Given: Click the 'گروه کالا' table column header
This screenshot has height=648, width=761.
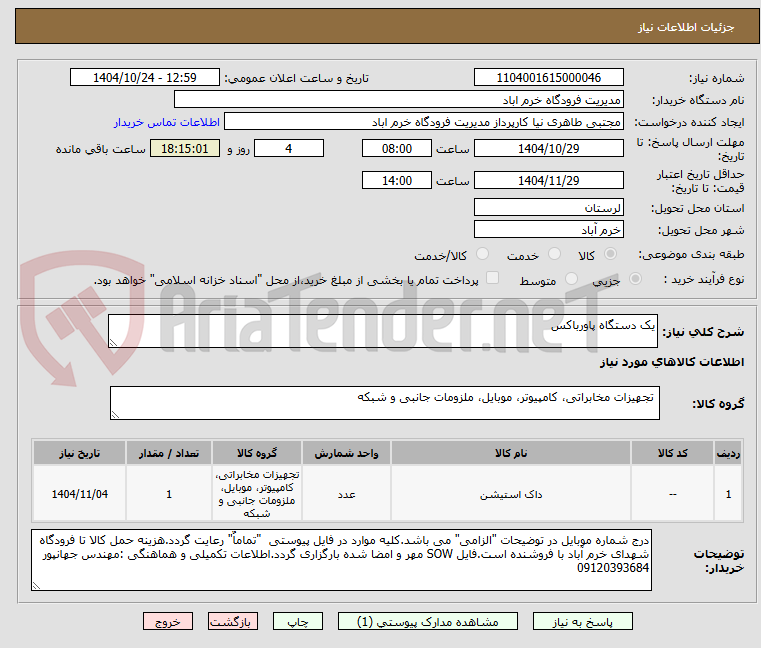Looking at the screenshot, I should (x=257, y=453).
